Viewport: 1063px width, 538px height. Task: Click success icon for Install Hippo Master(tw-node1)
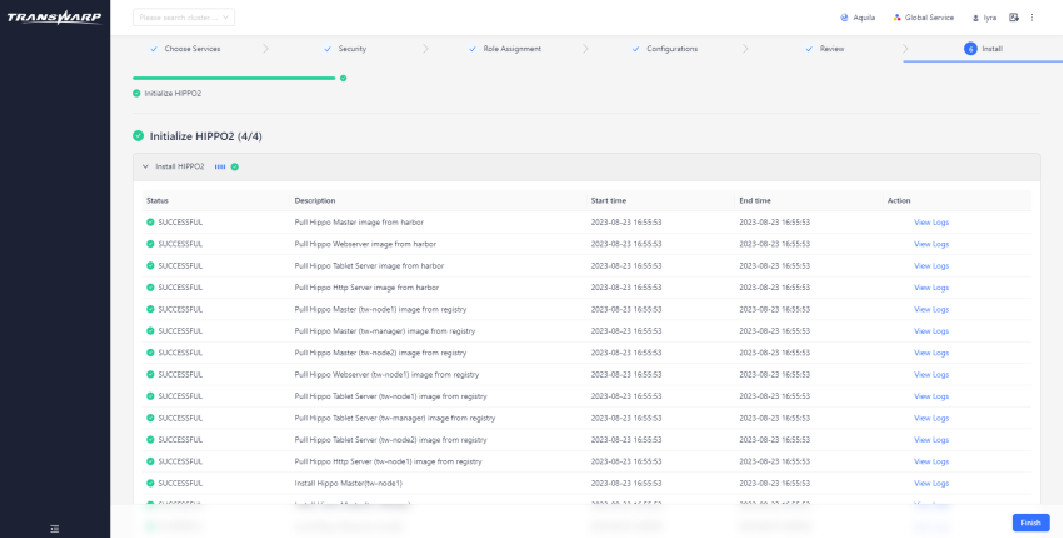(150, 483)
